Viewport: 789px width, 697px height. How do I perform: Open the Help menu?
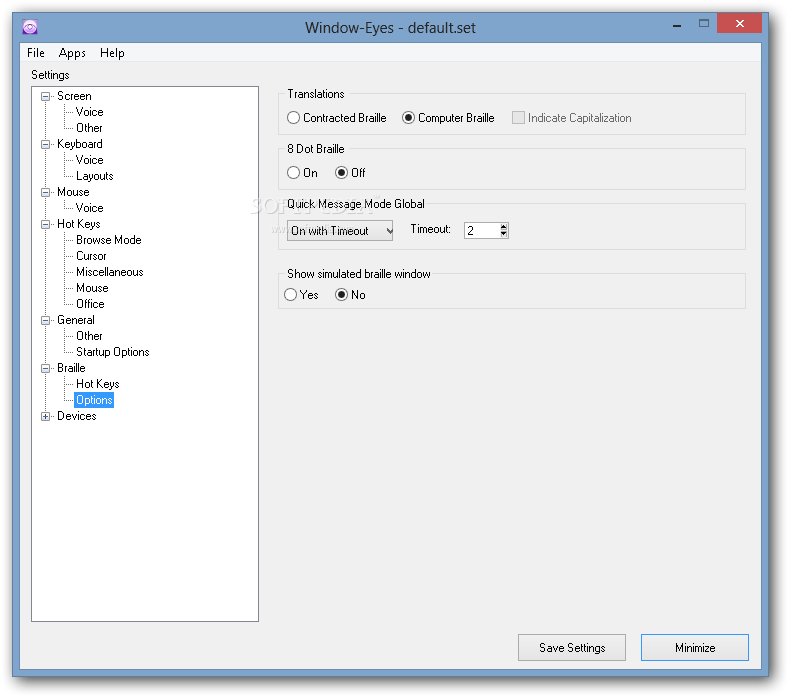[112, 53]
